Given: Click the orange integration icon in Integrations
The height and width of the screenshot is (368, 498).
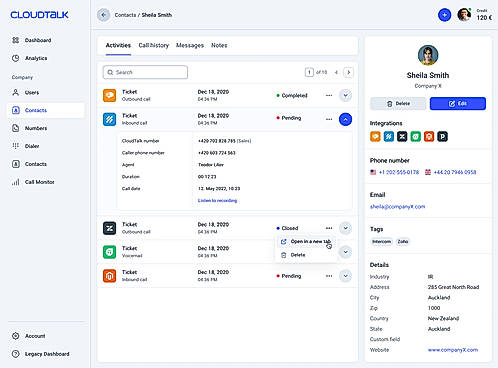Looking at the screenshot, I should [375, 136].
